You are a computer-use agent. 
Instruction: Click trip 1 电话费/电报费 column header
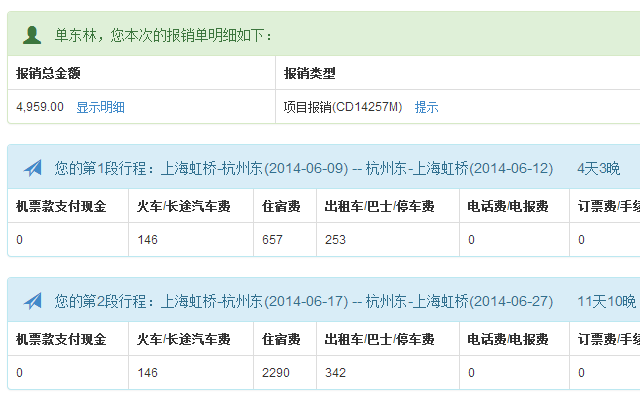[508, 206]
